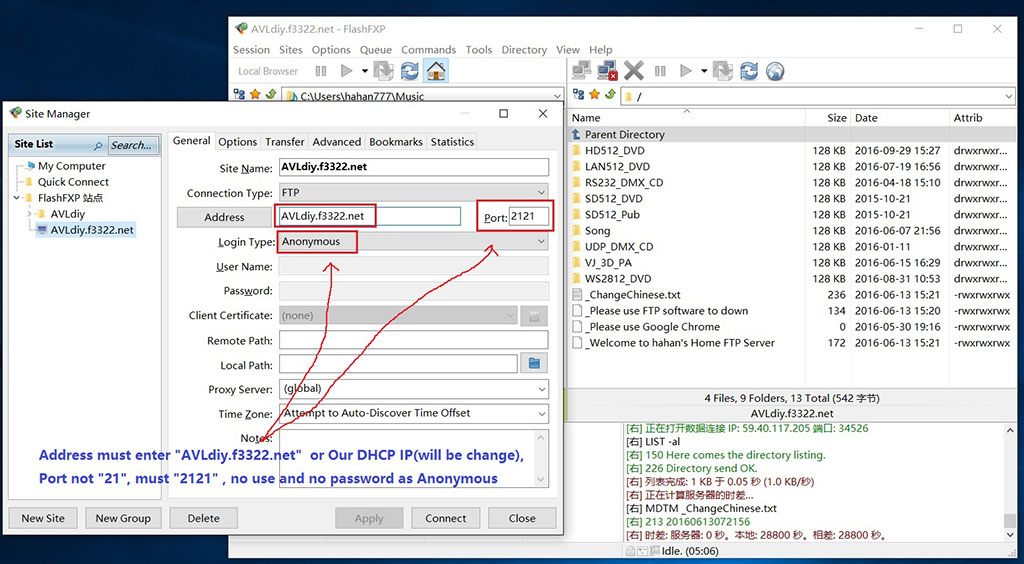Open the Login Type dropdown showing Anonymous
Screen dimensions: 1024x564
coord(541,242)
